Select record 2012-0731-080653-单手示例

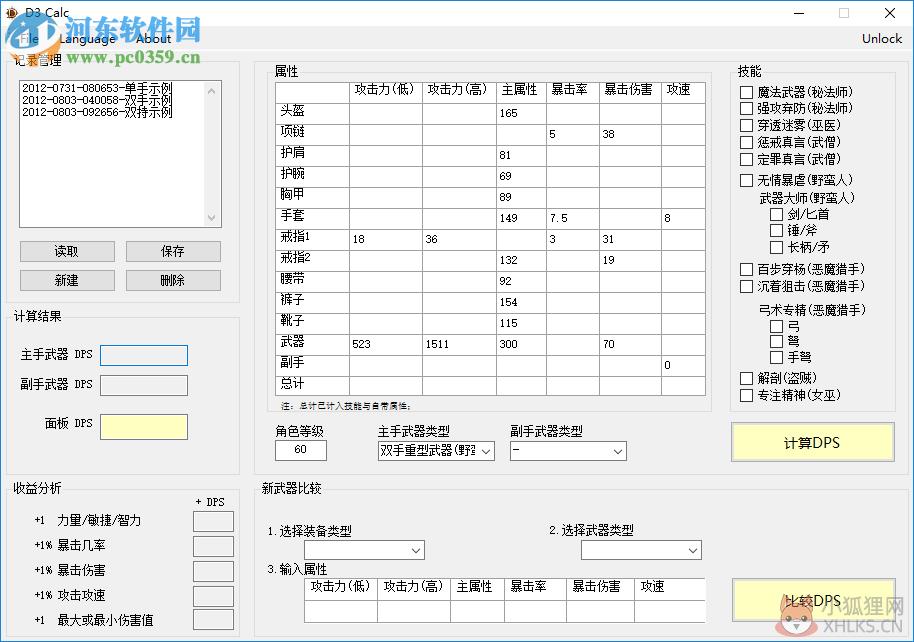[97, 88]
